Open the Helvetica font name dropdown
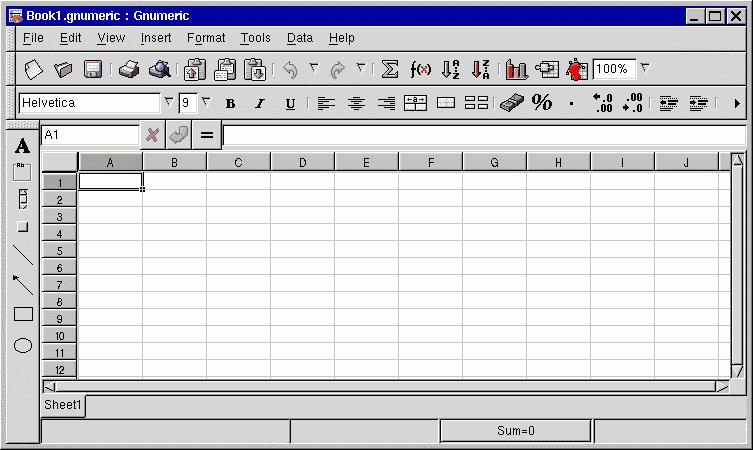This screenshot has width=753, height=450. point(168,102)
